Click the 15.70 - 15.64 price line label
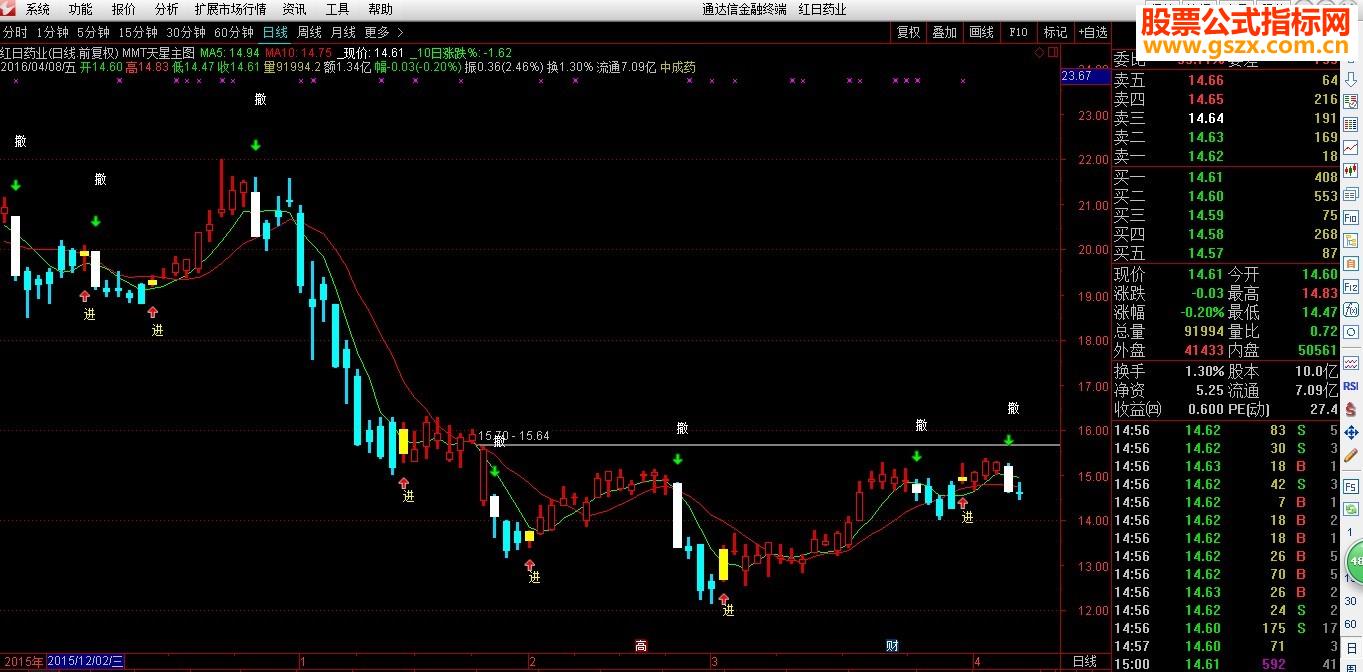 click(514, 436)
